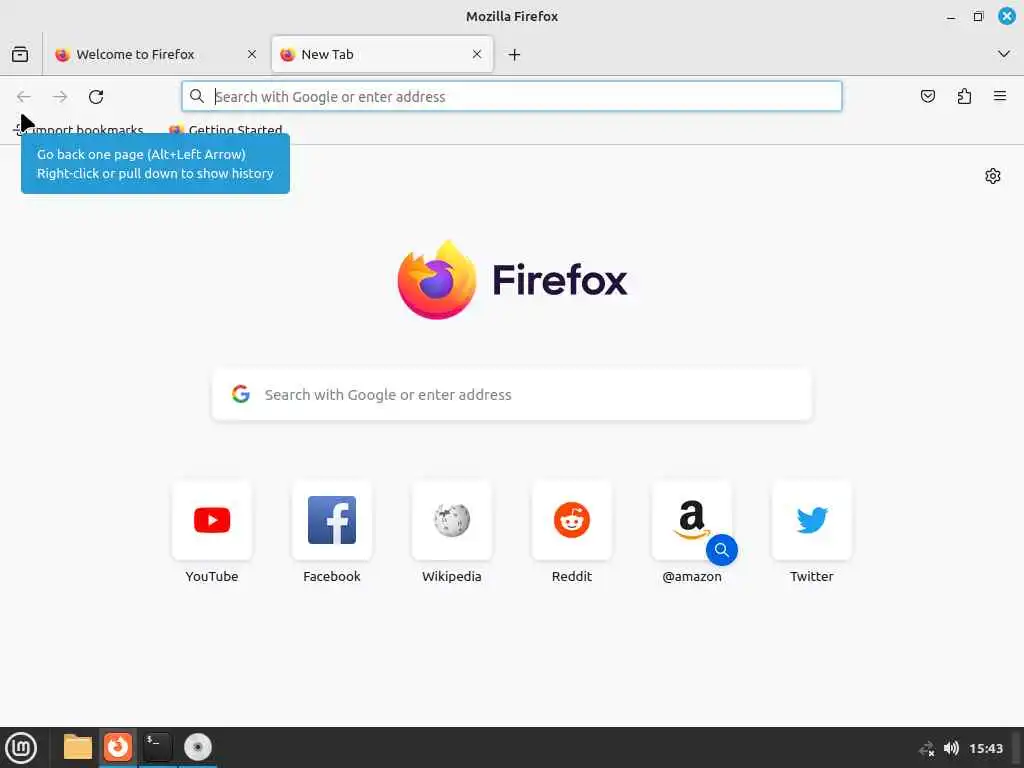Image resolution: width=1024 pixels, height=768 pixels.
Task: Maximize the Mozilla Firefox window
Action: (978, 16)
